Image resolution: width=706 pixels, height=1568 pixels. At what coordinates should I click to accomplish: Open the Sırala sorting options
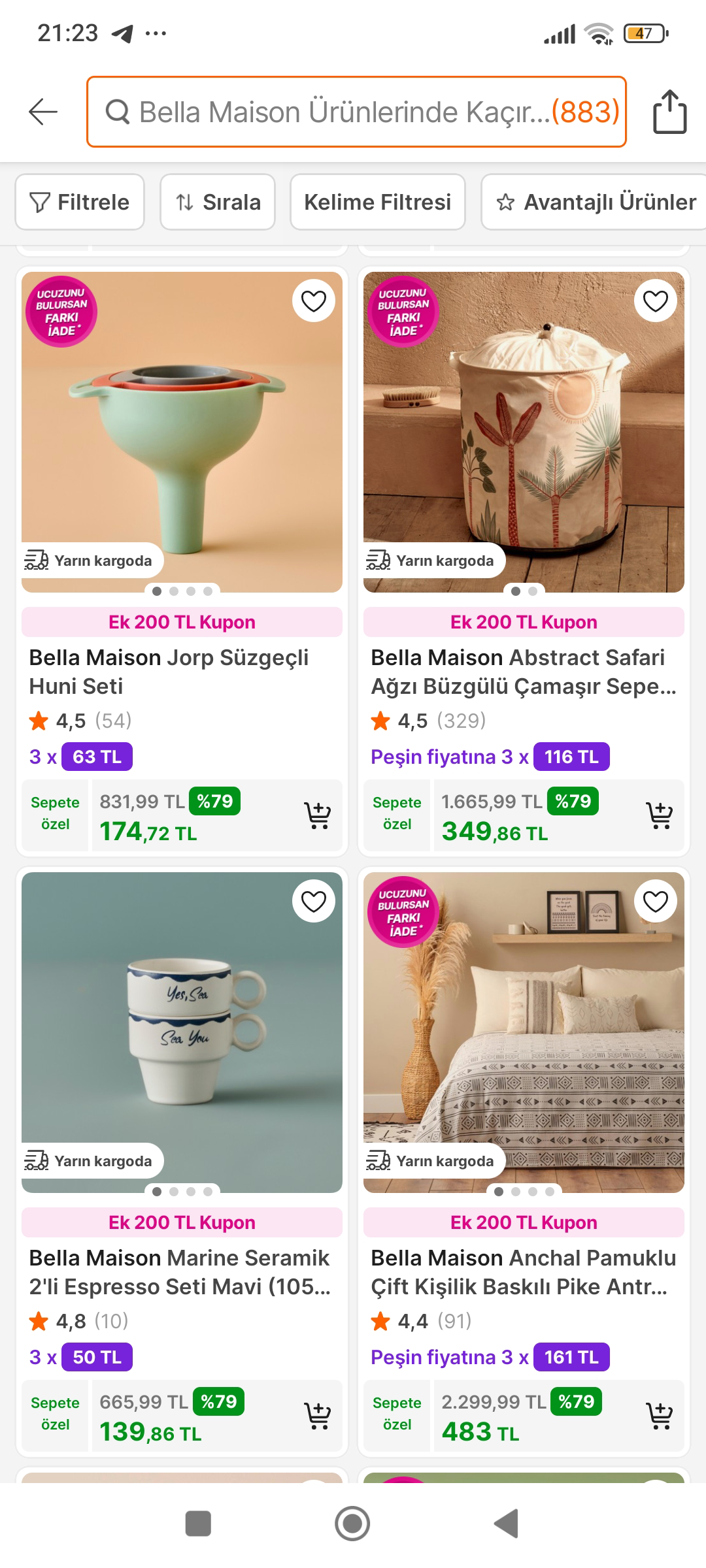click(x=217, y=203)
